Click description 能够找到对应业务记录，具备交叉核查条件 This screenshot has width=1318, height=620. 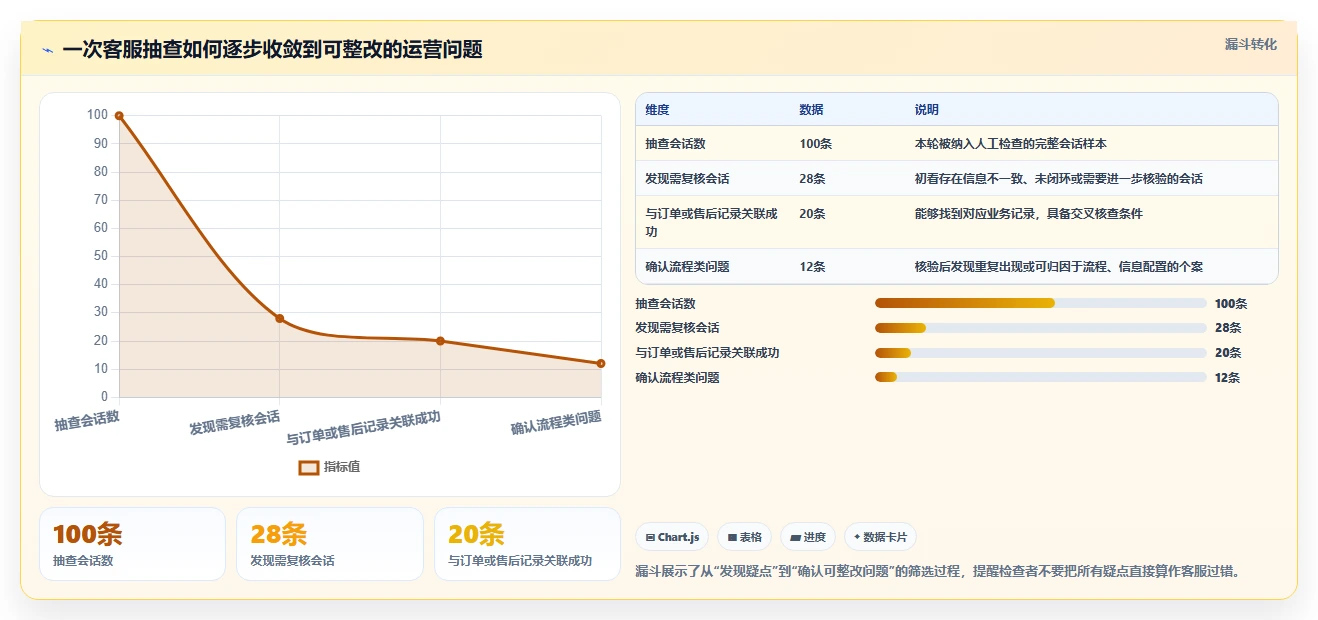coord(1029,214)
